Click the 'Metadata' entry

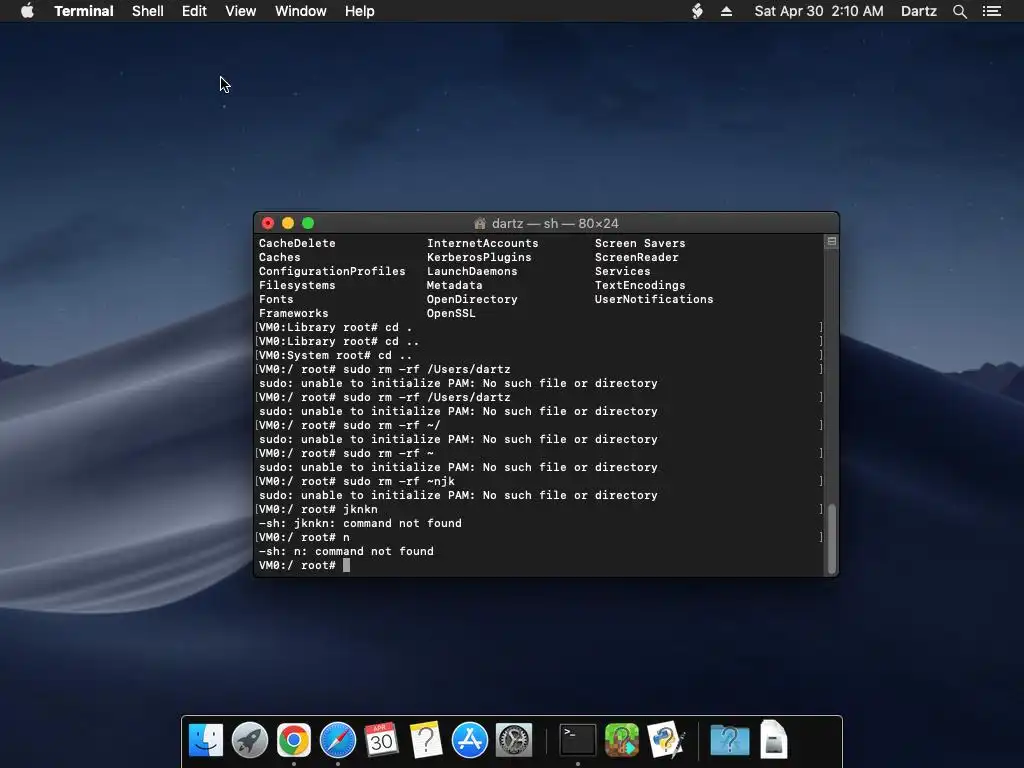pos(455,285)
